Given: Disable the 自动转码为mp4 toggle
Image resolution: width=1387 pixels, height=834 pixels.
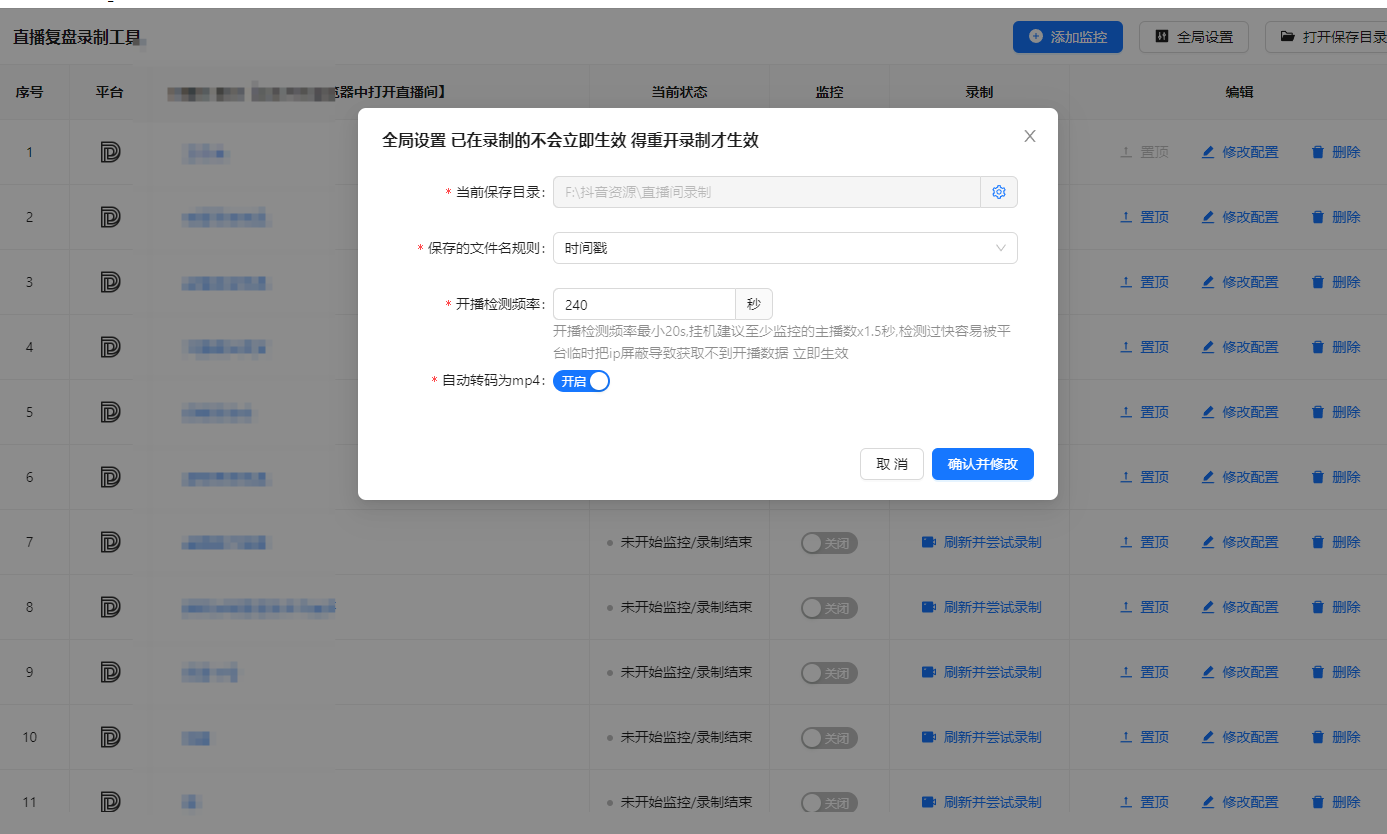Looking at the screenshot, I should pos(581,381).
